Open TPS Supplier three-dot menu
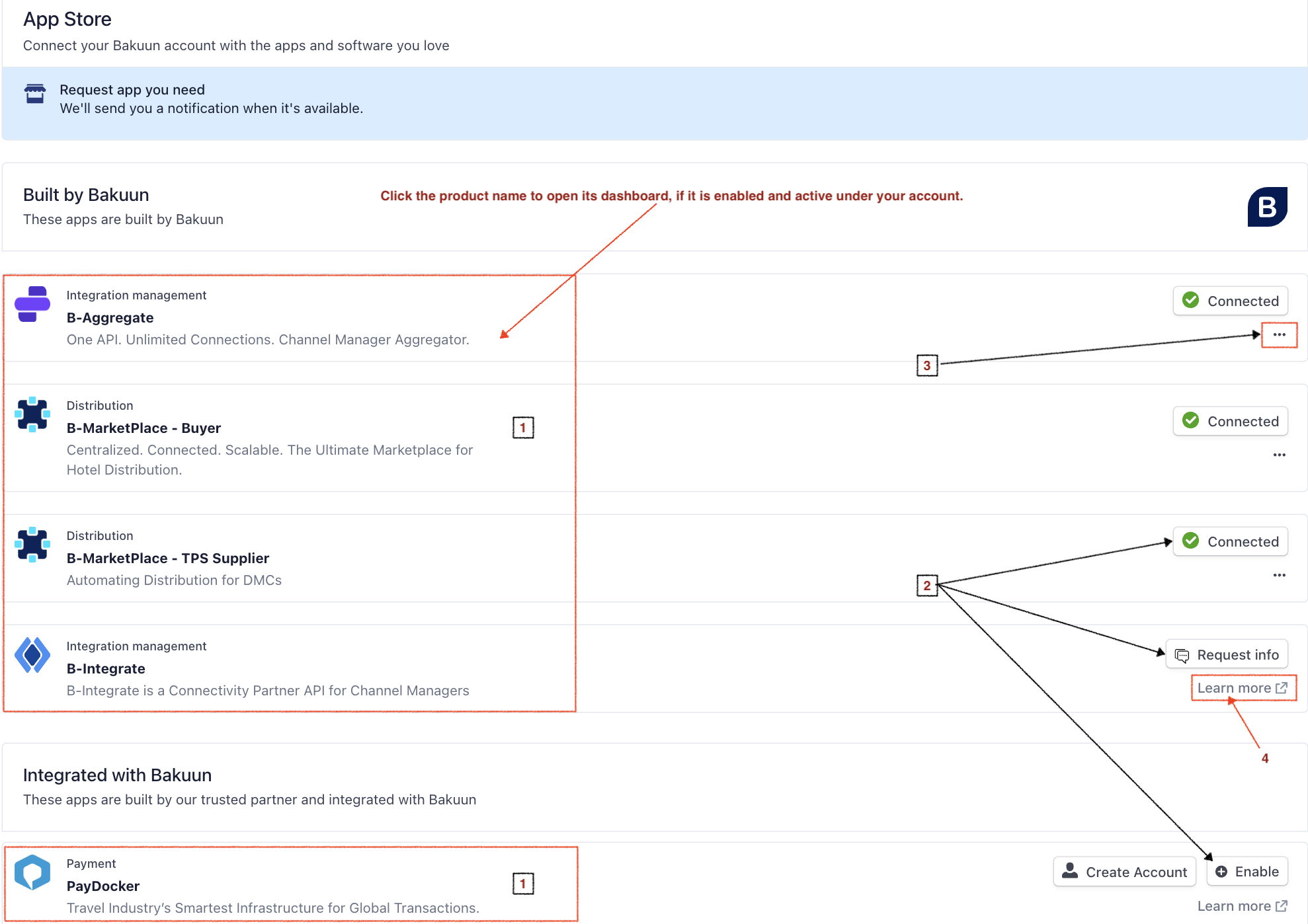Image resolution: width=1308 pixels, height=924 pixels. click(x=1279, y=575)
